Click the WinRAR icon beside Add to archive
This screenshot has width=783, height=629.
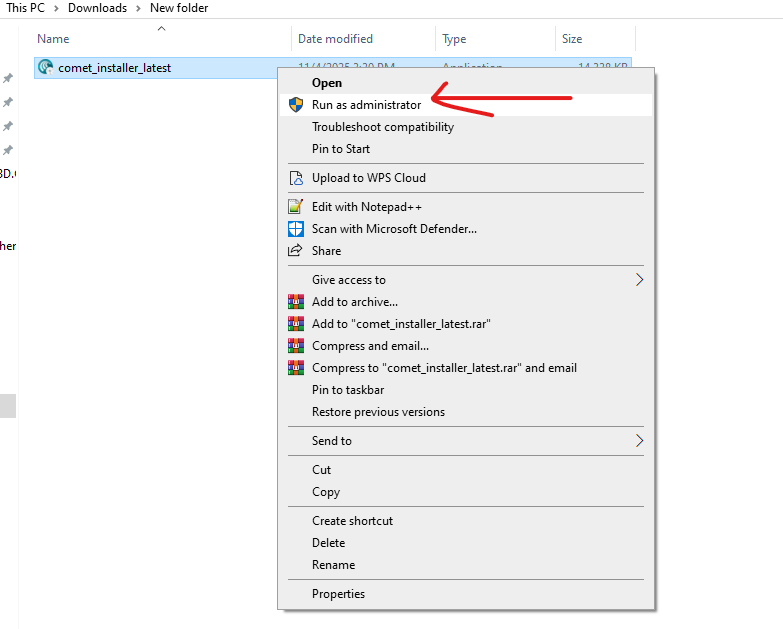[295, 302]
